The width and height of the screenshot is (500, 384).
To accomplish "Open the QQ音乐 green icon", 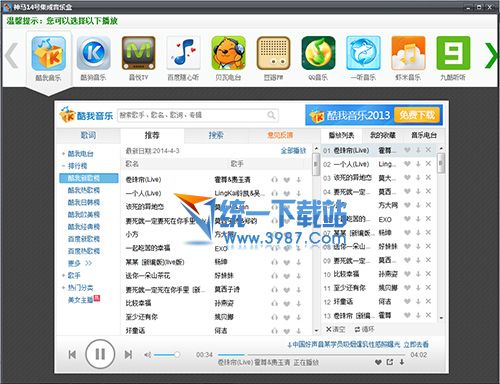I will pyautogui.click(x=318, y=53).
